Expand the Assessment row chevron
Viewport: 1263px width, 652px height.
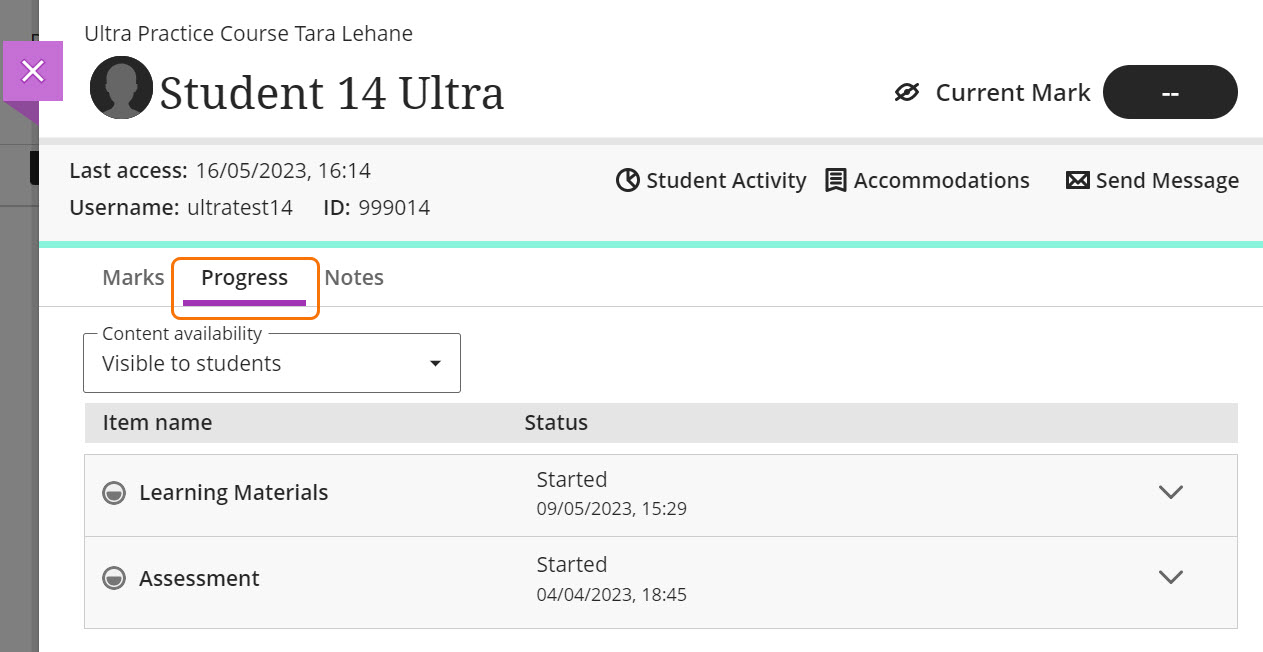(1170, 577)
